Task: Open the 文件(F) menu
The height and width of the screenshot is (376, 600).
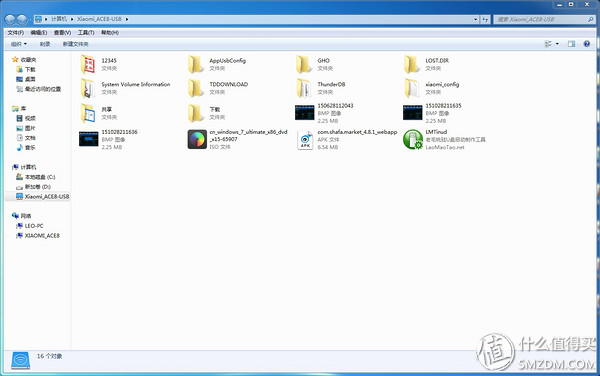Action: [16, 33]
